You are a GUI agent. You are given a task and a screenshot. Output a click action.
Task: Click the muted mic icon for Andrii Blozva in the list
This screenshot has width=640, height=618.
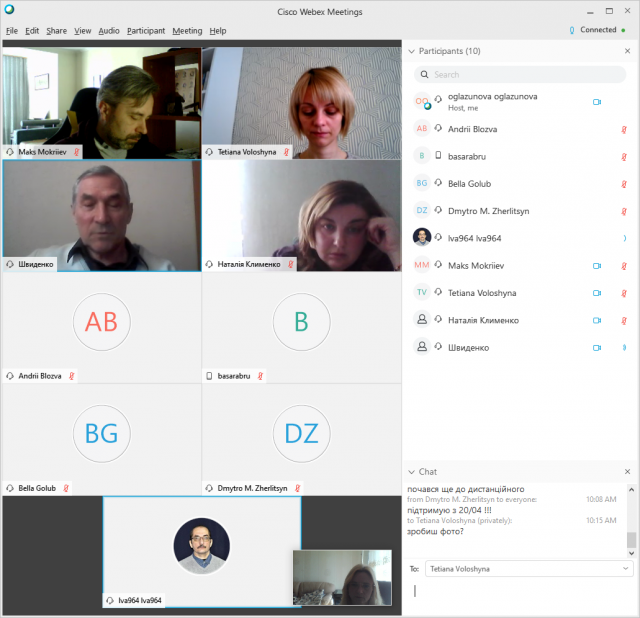[624, 129]
